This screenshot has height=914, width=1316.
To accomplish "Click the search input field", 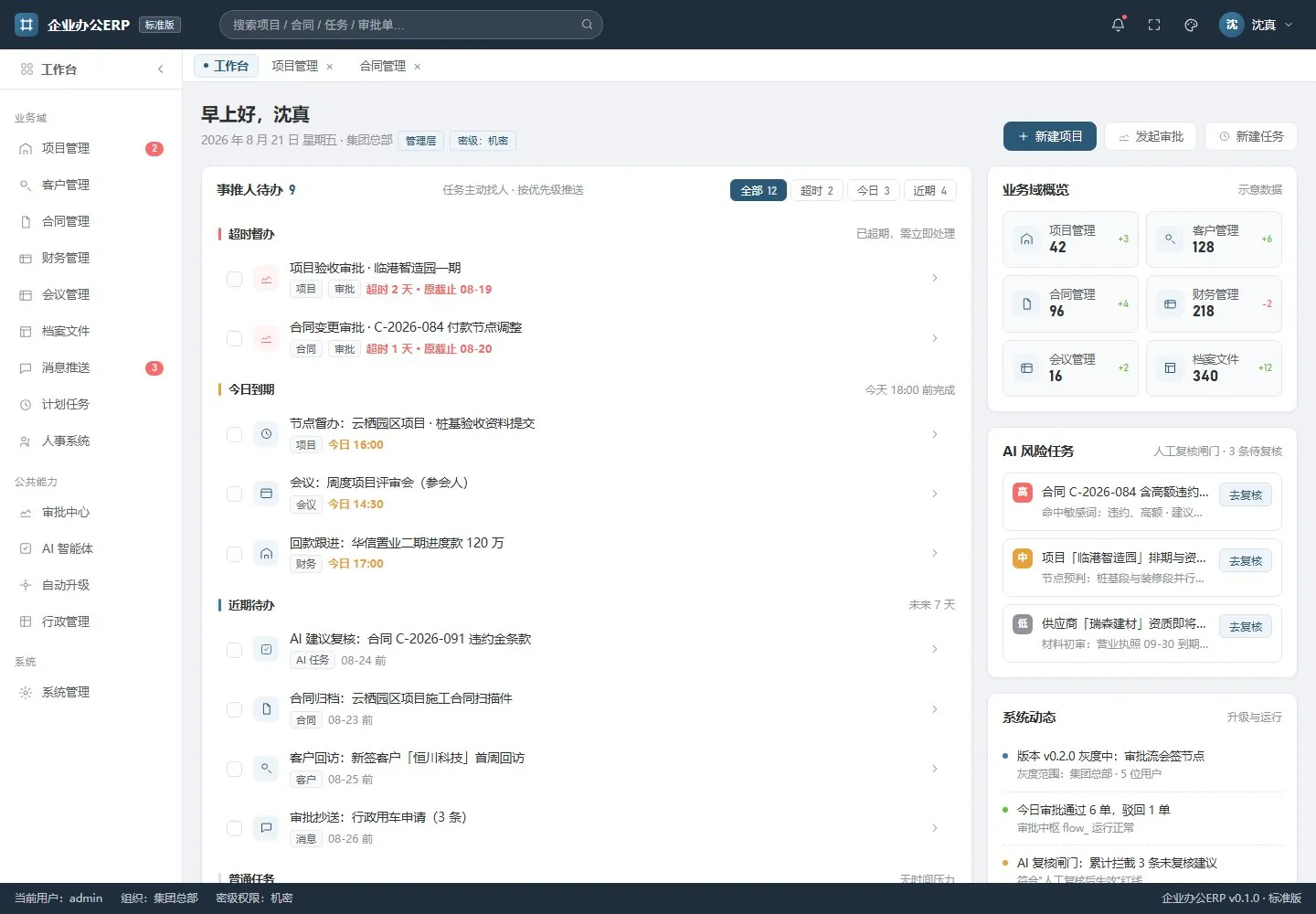I will tap(411, 25).
